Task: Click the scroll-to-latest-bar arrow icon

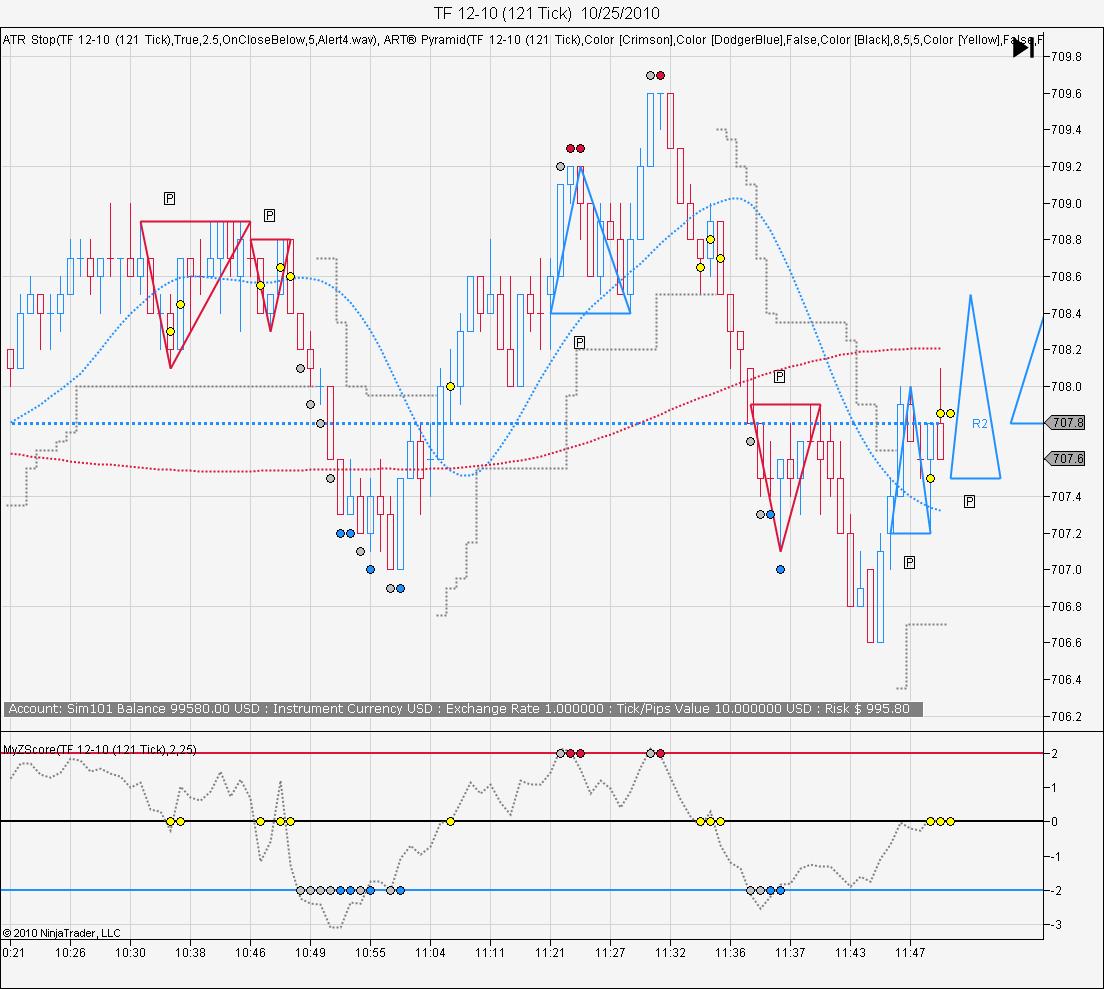Action: click(1023, 48)
